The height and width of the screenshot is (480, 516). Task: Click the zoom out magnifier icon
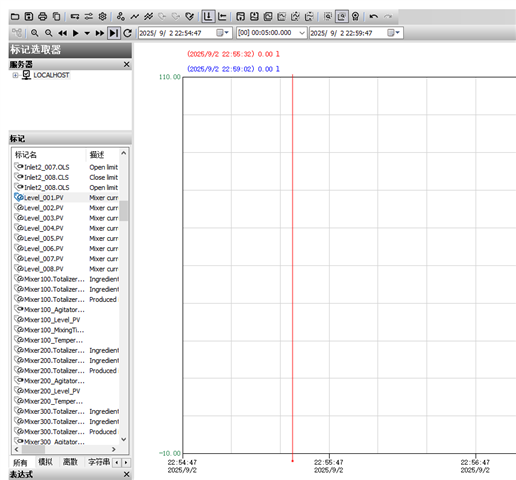[49, 33]
